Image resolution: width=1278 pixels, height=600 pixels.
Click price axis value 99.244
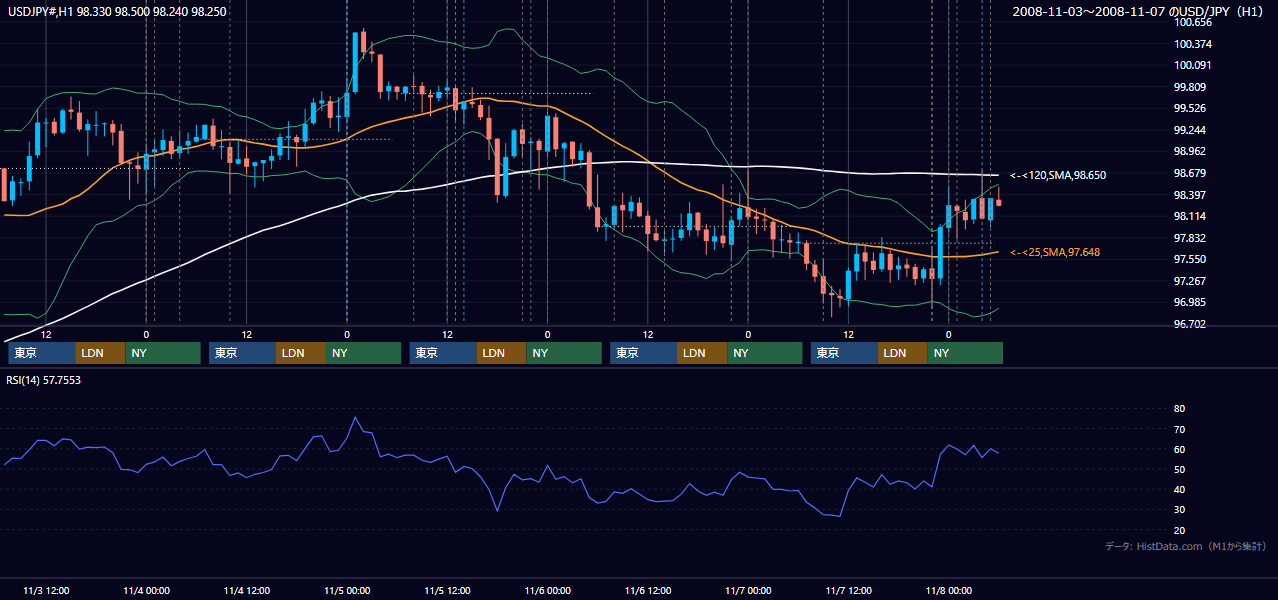(x=1190, y=130)
